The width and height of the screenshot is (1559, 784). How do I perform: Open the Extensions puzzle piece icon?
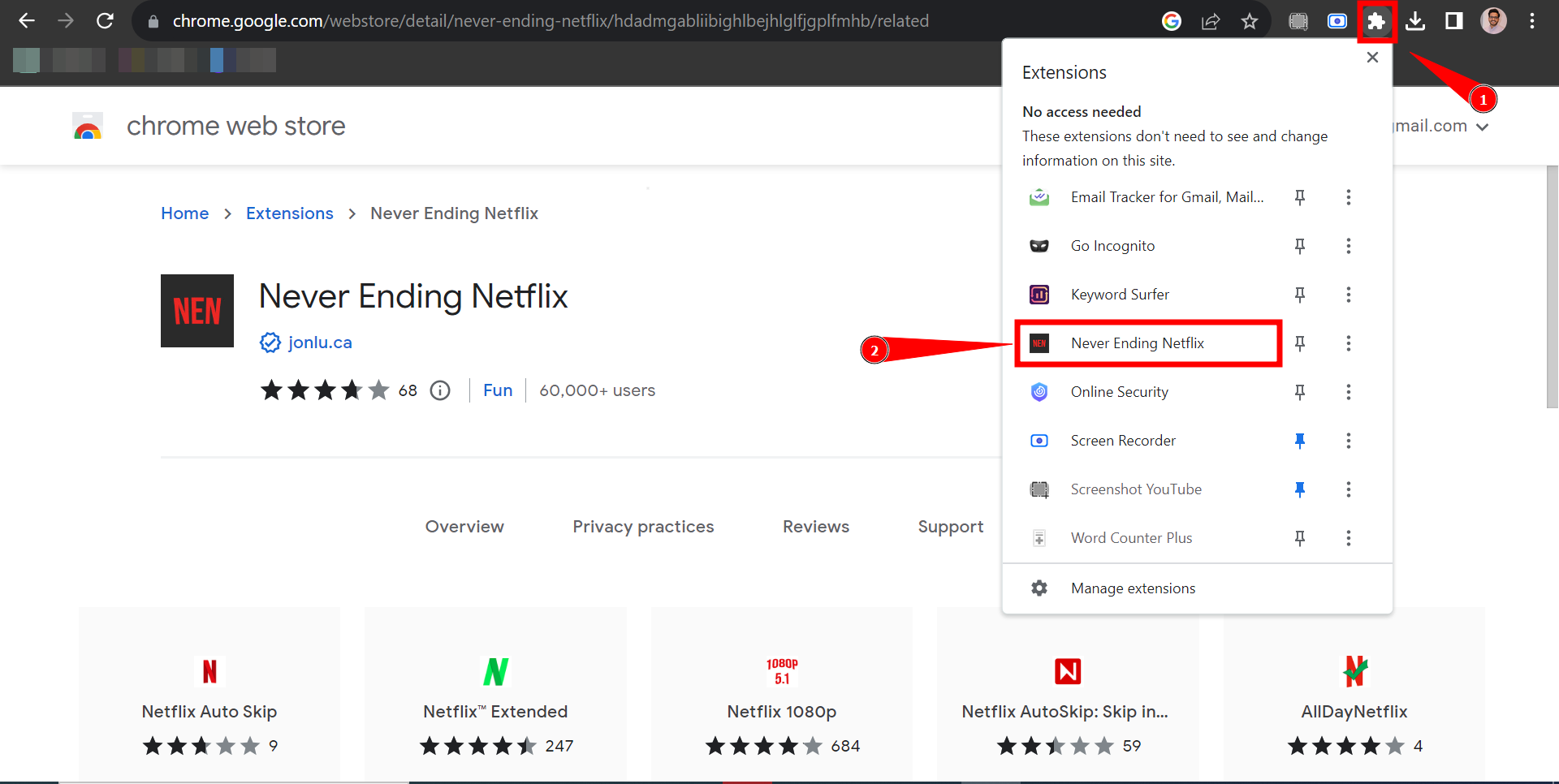point(1376,20)
